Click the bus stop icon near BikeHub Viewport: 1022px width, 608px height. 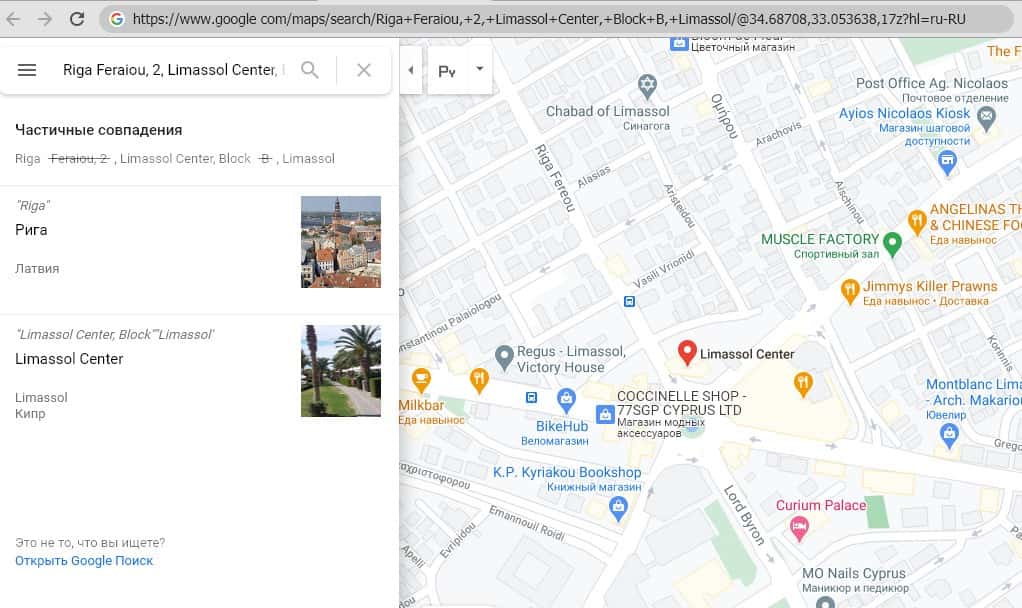(x=531, y=397)
